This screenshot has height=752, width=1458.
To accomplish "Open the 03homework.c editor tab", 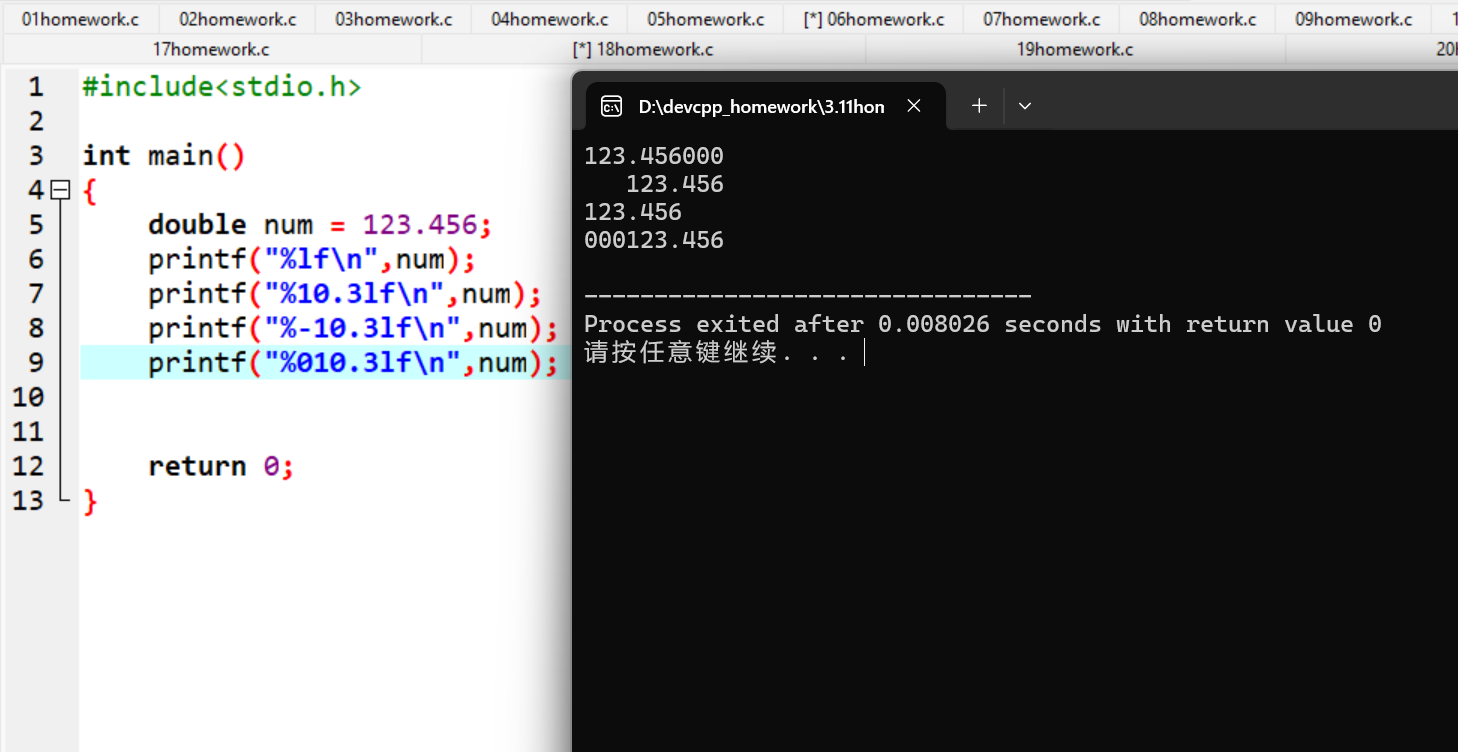I will tap(394, 19).
